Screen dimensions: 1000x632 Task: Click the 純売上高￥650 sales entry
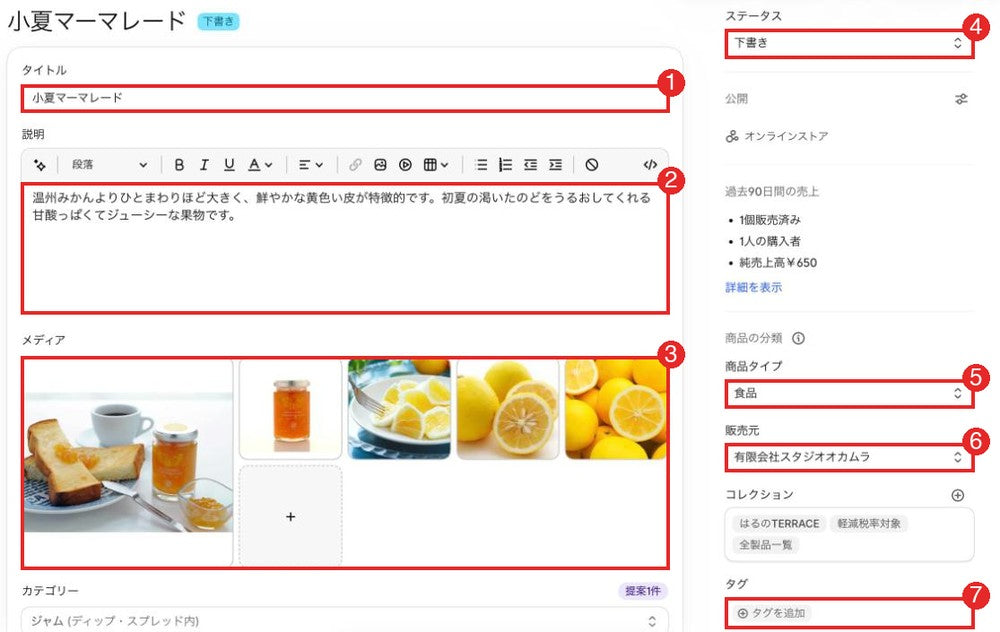click(x=777, y=263)
